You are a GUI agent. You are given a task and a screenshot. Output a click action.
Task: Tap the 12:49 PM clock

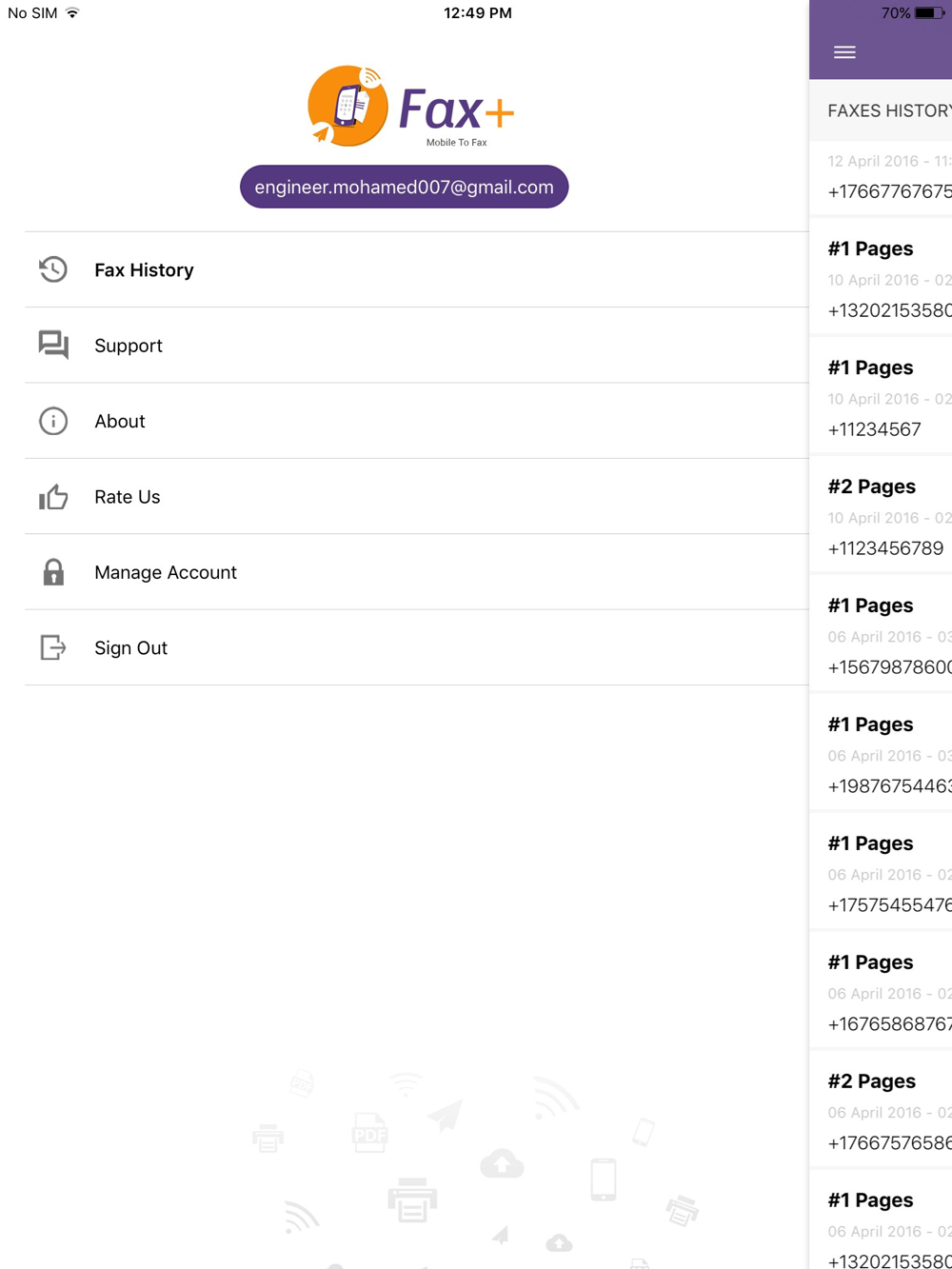(478, 13)
